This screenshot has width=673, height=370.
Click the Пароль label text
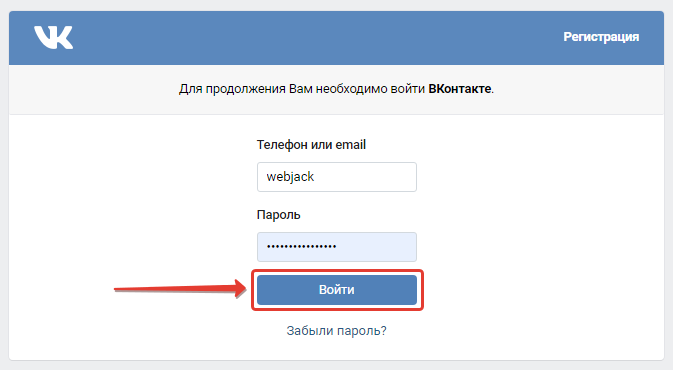tap(278, 215)
